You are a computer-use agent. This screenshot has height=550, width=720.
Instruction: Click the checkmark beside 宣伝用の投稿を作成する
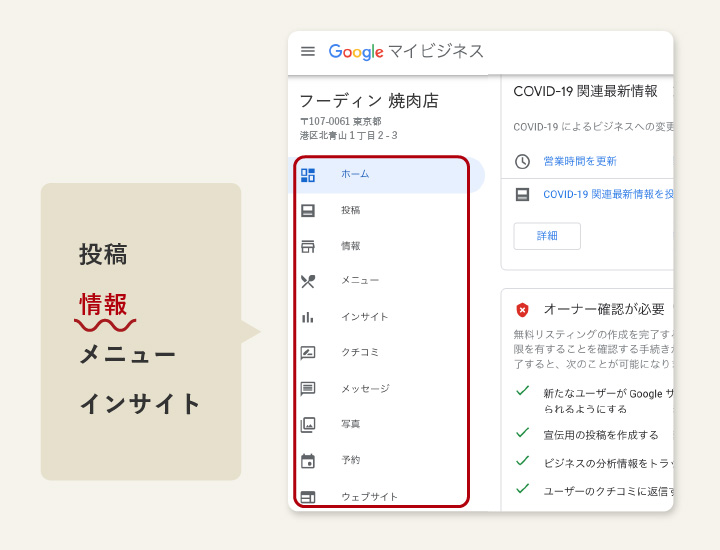click(523, 433)
